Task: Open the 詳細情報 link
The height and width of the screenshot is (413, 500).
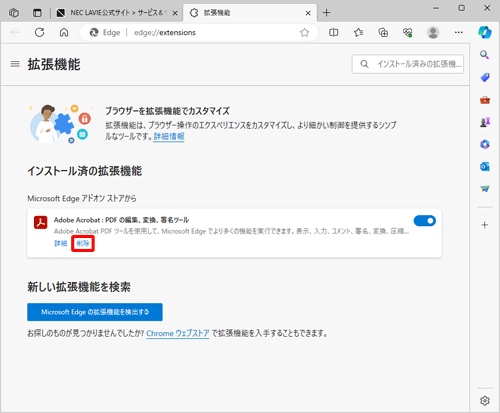Action: point(169,136)
